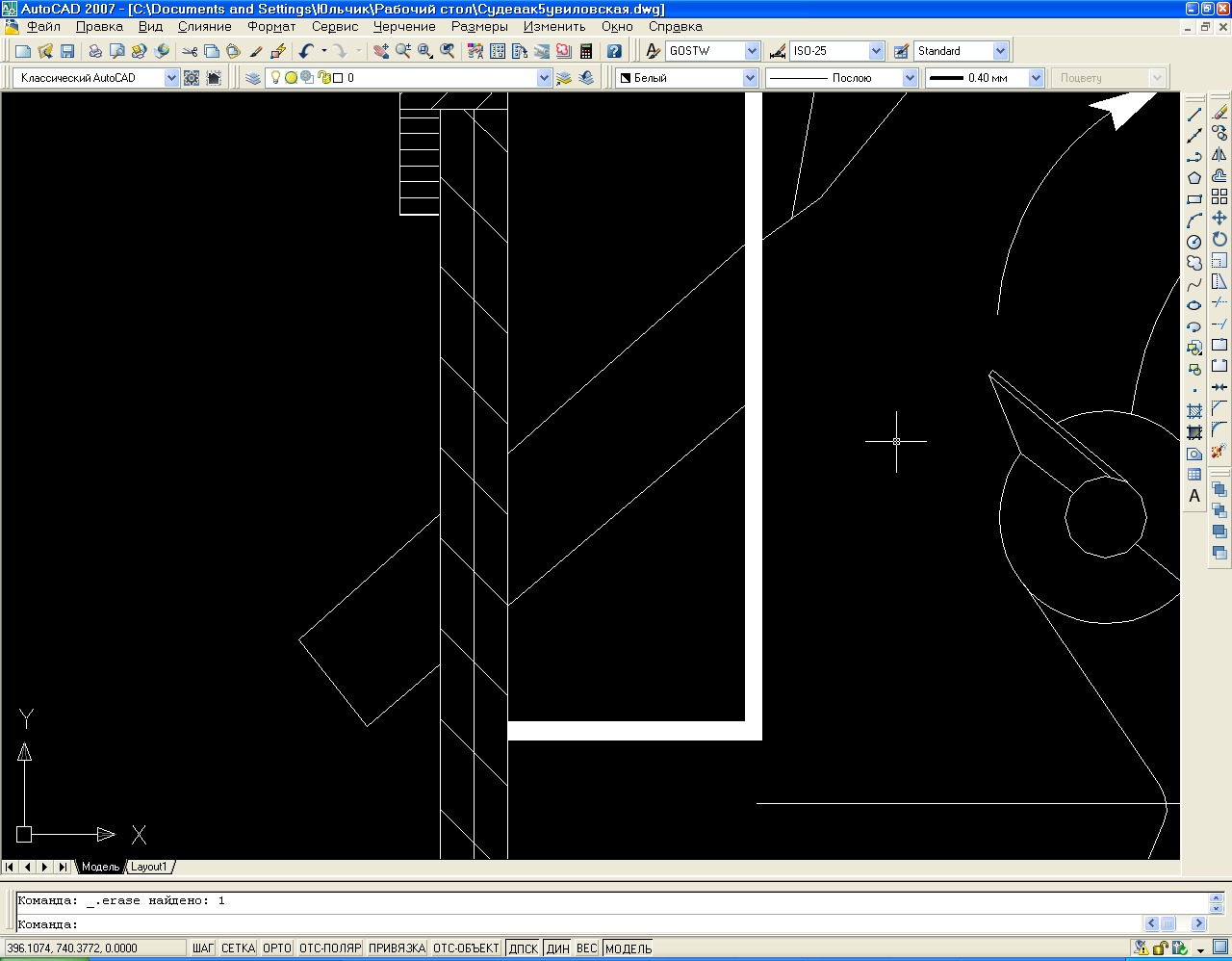Select the Mirror tool
The width and height of the screenshot is (1232, 961).
[1219, 155]
